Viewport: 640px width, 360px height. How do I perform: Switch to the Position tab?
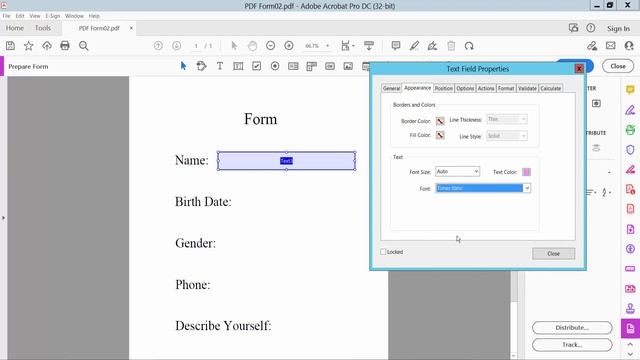point(444,88)
